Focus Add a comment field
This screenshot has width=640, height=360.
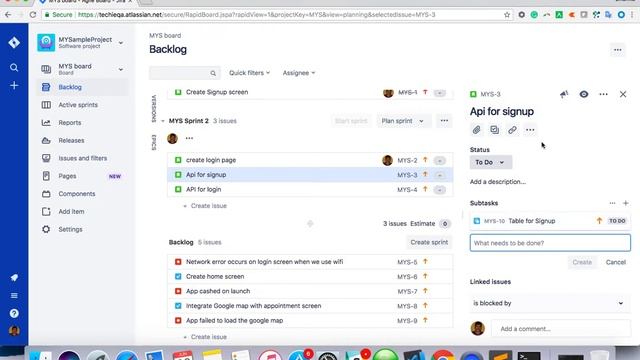pos(561,329)
